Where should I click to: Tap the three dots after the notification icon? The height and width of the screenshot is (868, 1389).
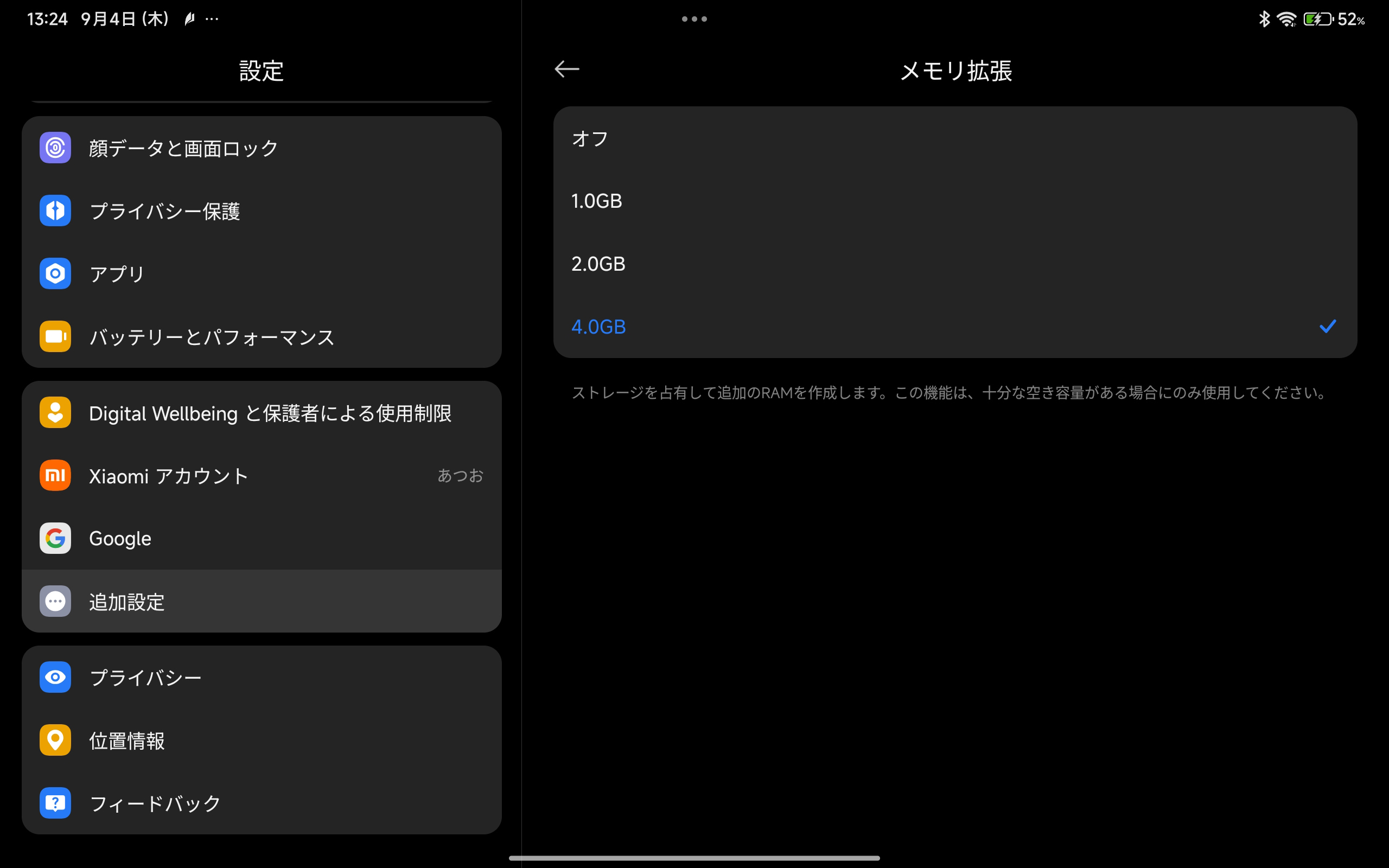pyautogui.click(x=212, y=19)
